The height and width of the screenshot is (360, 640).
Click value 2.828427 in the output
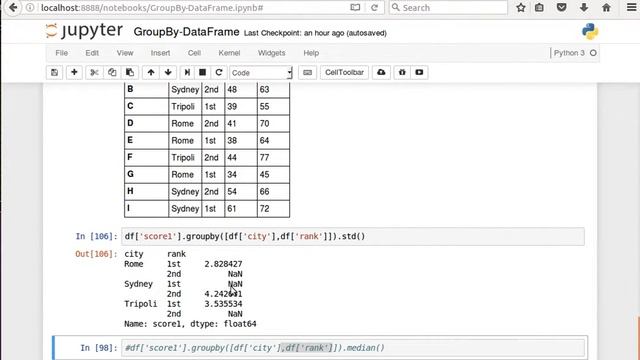(x=223, y=264)
